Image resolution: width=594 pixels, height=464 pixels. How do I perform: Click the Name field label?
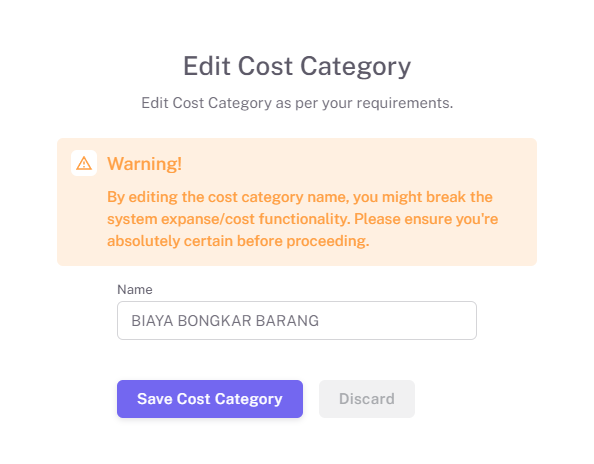(x=135, y=290)
